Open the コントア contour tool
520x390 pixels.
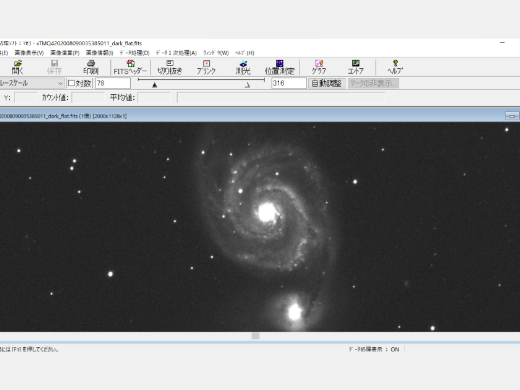click(355, 67)
